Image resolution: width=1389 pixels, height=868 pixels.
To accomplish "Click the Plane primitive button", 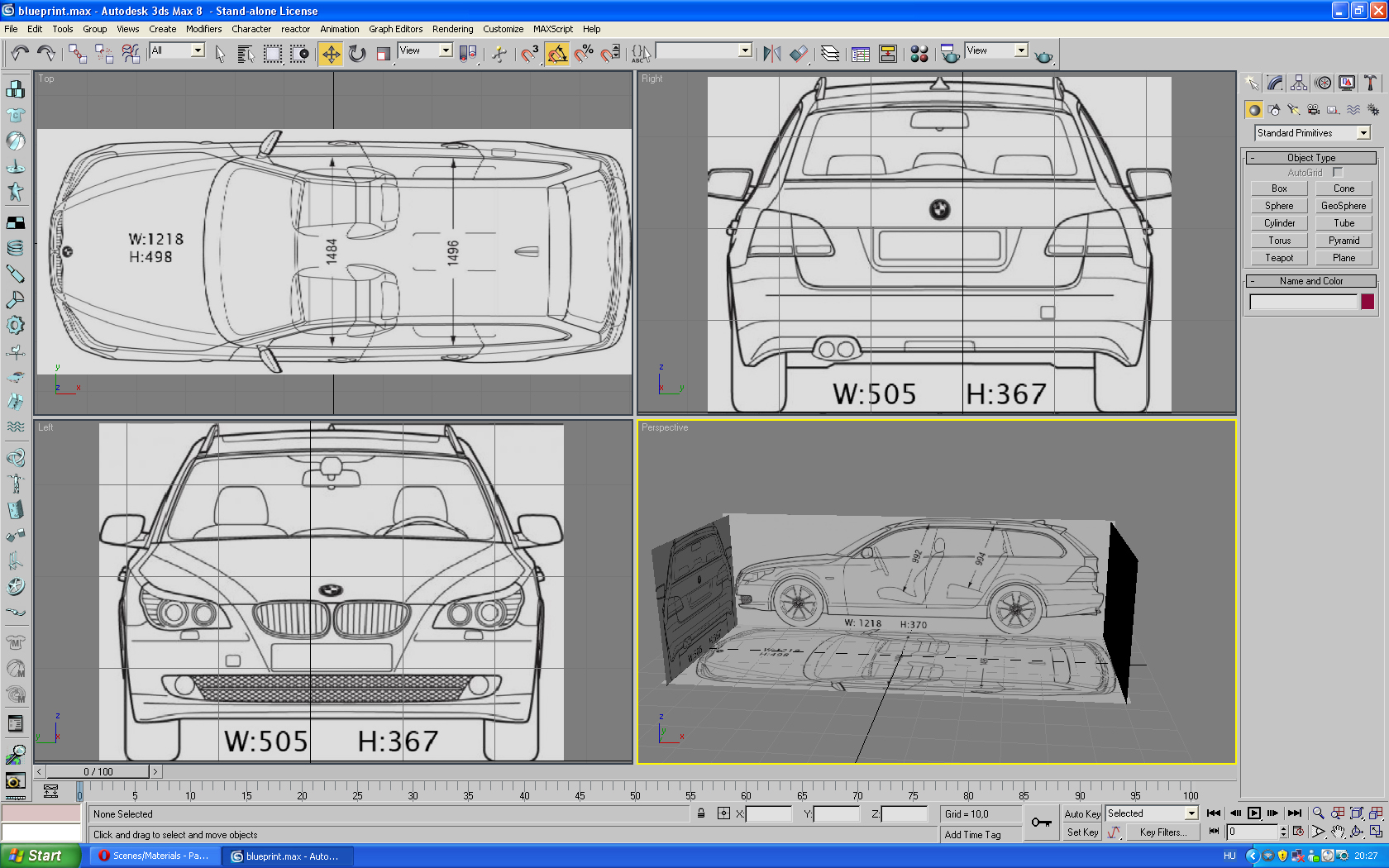I will [1344, 258].
